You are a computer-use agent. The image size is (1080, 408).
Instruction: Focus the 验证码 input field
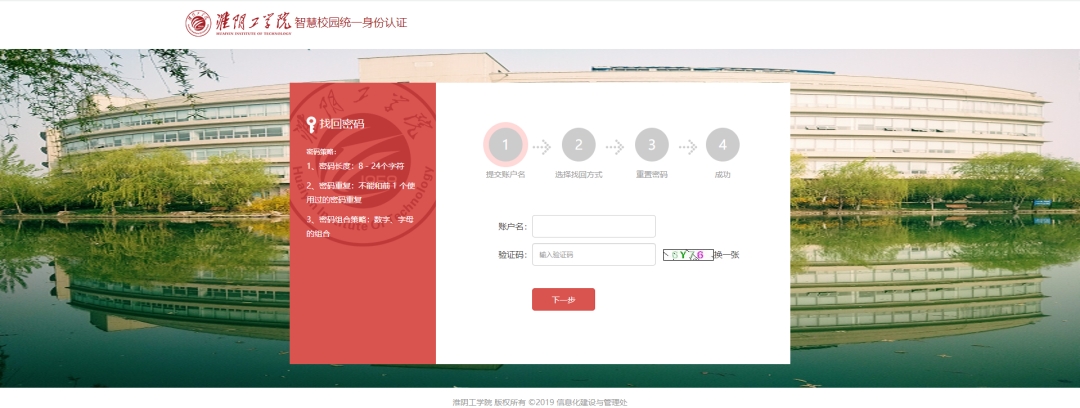coord(594,254)
